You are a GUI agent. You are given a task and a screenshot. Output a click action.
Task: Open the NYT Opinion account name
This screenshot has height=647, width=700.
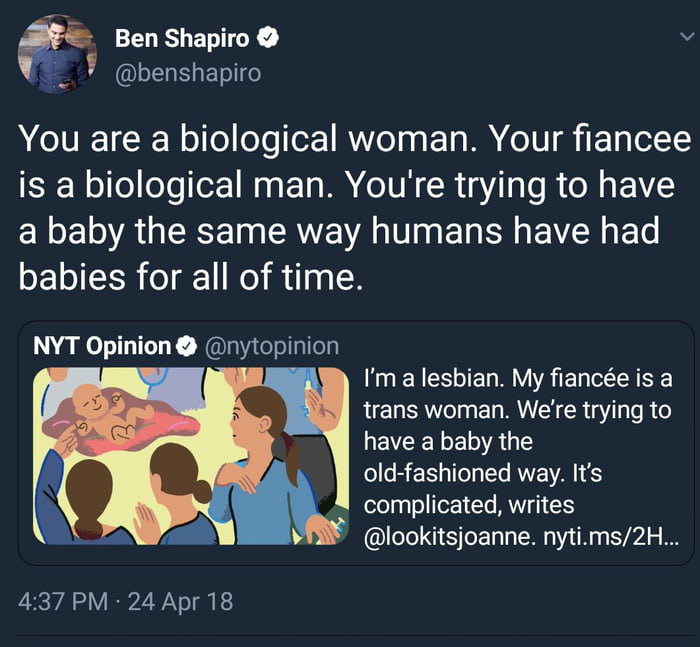tap(102, 346)
